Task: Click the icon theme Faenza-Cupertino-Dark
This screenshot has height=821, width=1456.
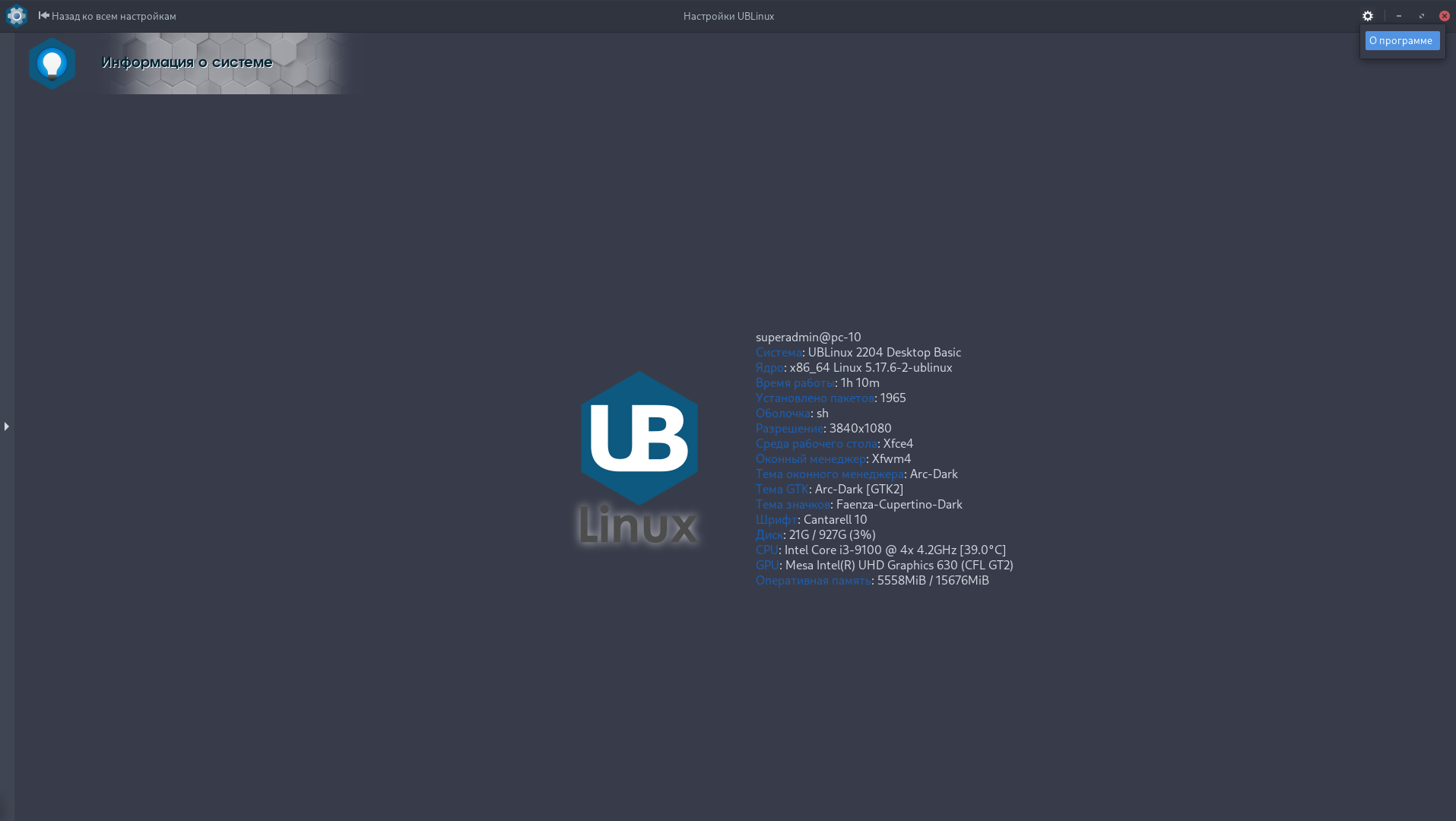Action: (899, 505)
